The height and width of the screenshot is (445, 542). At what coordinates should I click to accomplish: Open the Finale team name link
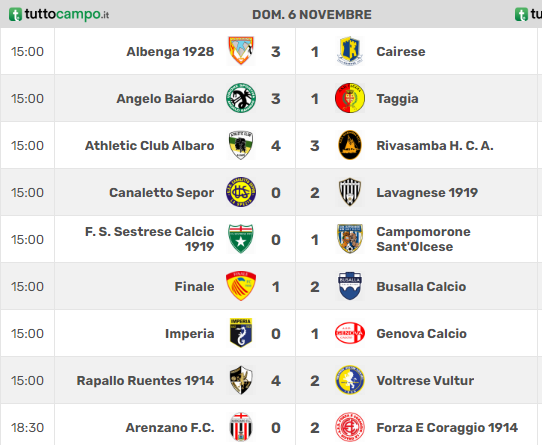[194, 287]
